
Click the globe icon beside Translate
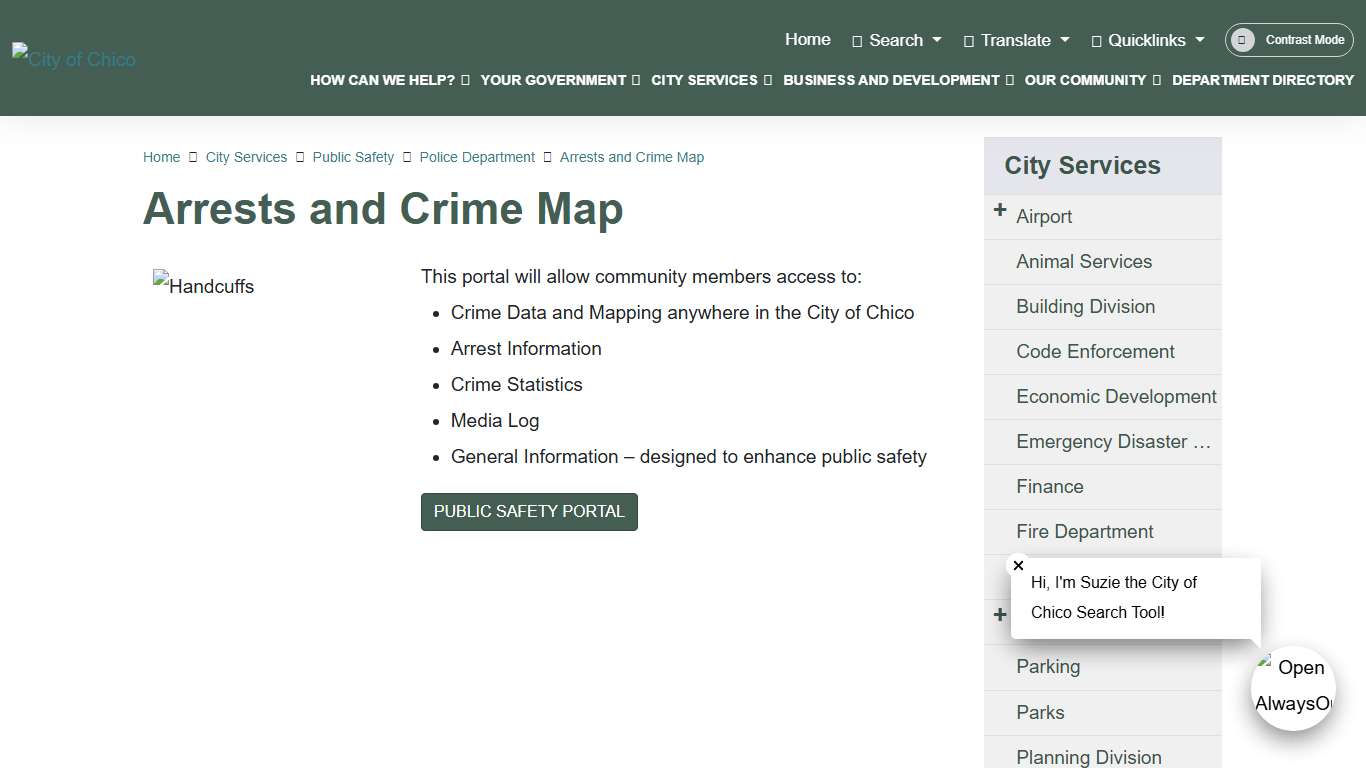967,40
